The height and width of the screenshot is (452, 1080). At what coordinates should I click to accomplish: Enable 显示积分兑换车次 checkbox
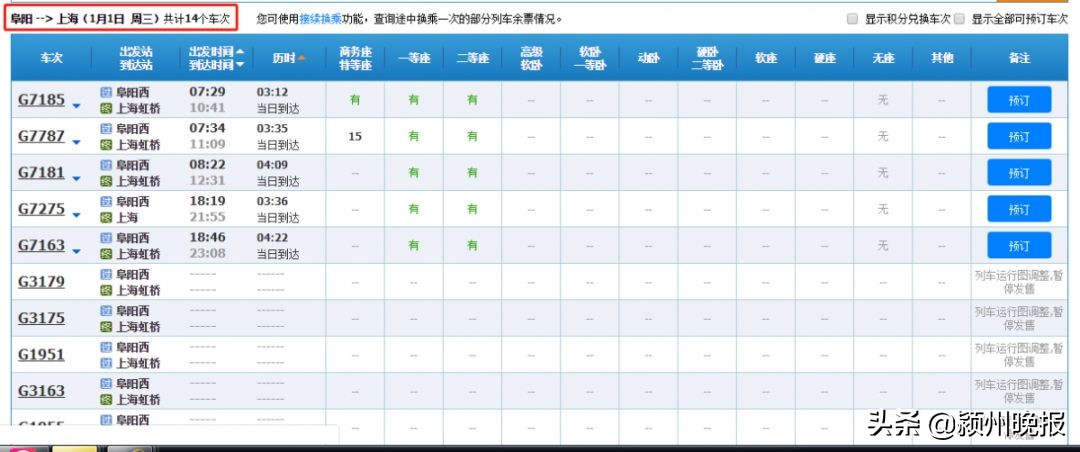853,19
